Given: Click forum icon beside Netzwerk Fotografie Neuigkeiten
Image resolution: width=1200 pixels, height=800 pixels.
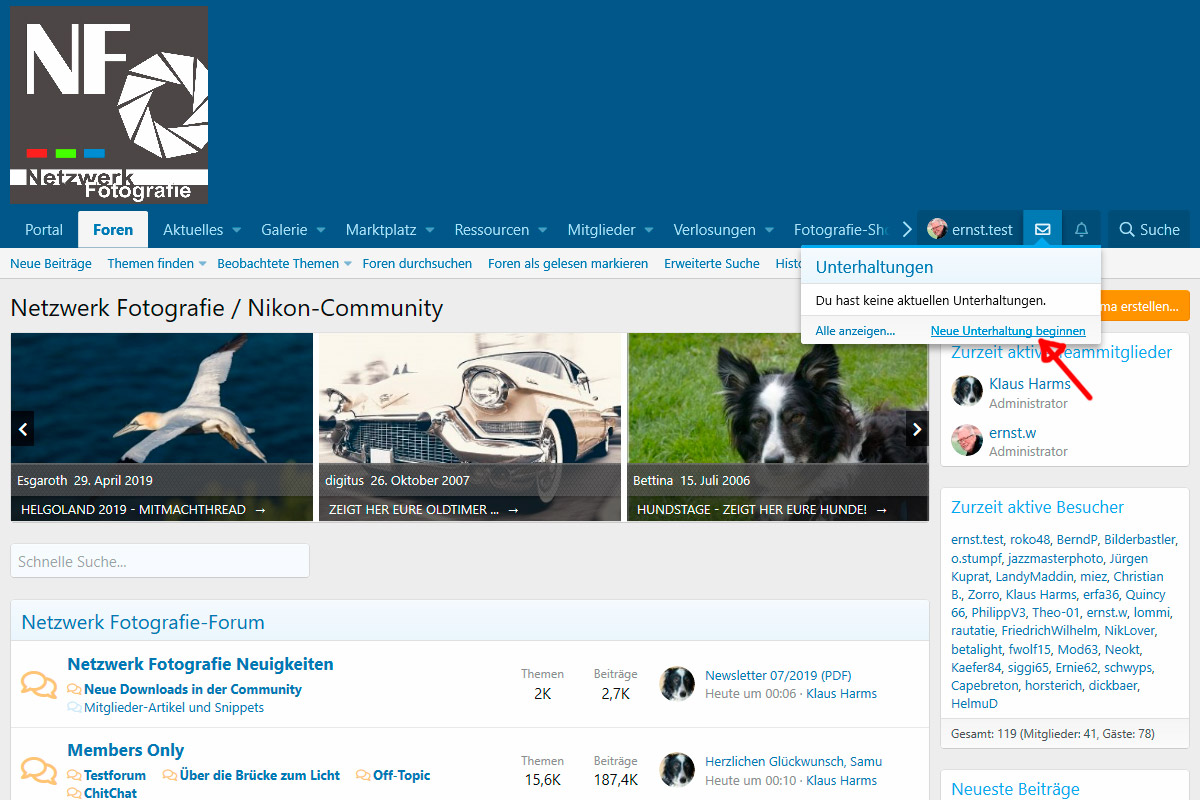Looking at the screenshot, I should (39, 685).
